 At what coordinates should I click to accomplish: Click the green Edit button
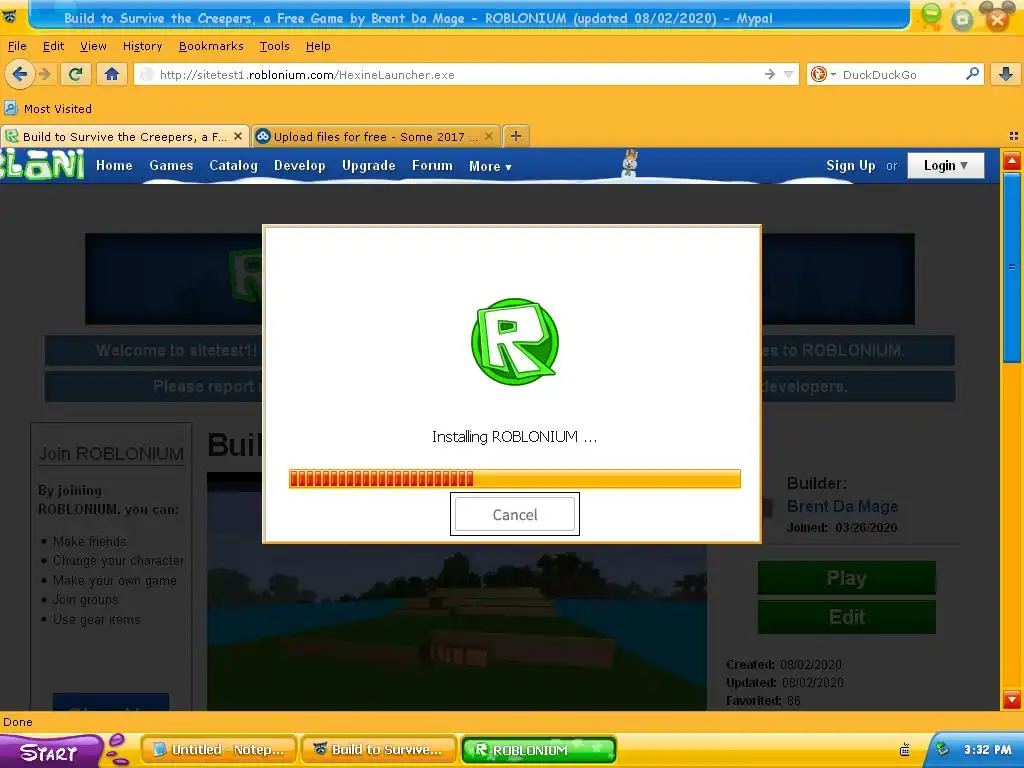click(x=846, y=617)
